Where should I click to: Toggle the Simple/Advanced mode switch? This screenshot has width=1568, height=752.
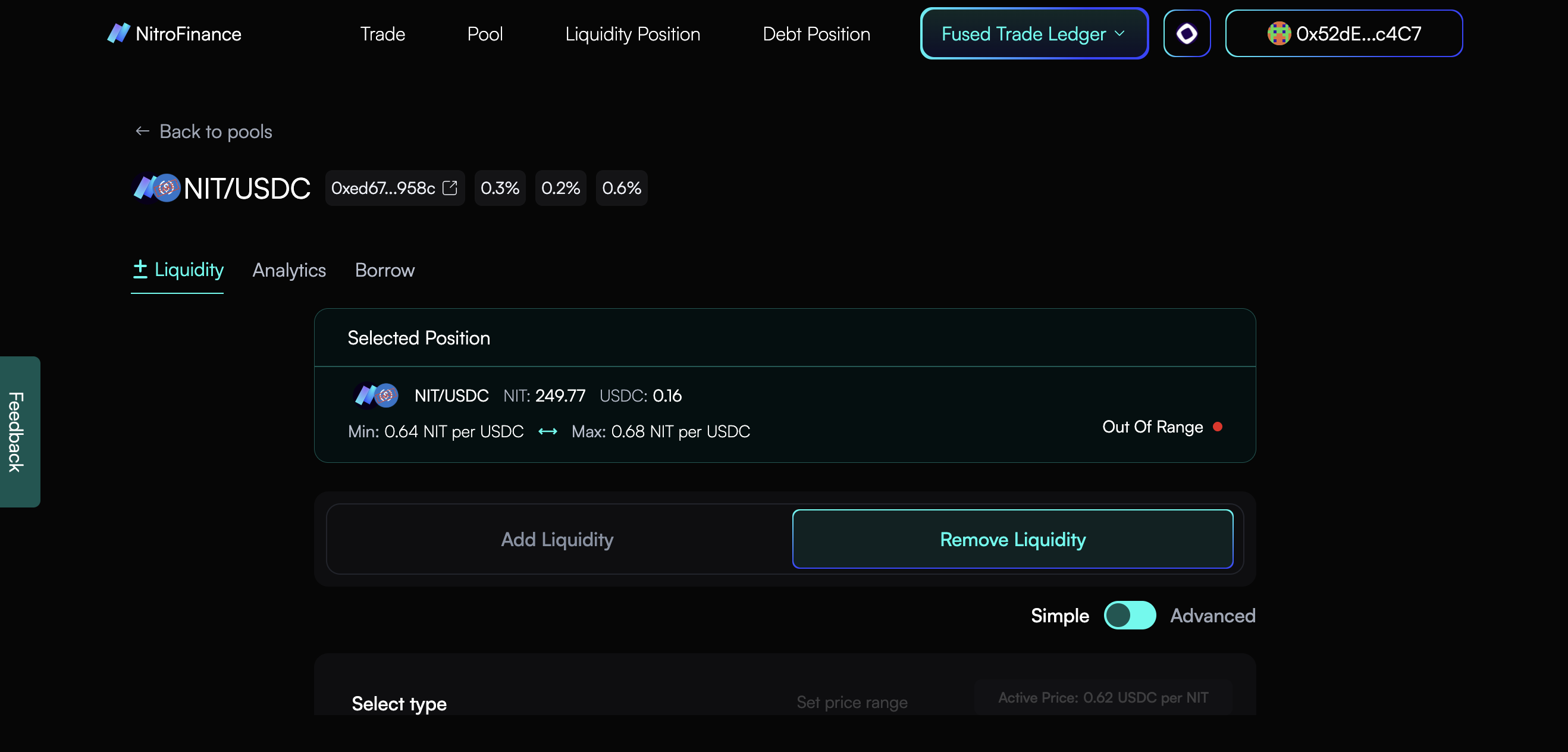[x=1129, y=616]
